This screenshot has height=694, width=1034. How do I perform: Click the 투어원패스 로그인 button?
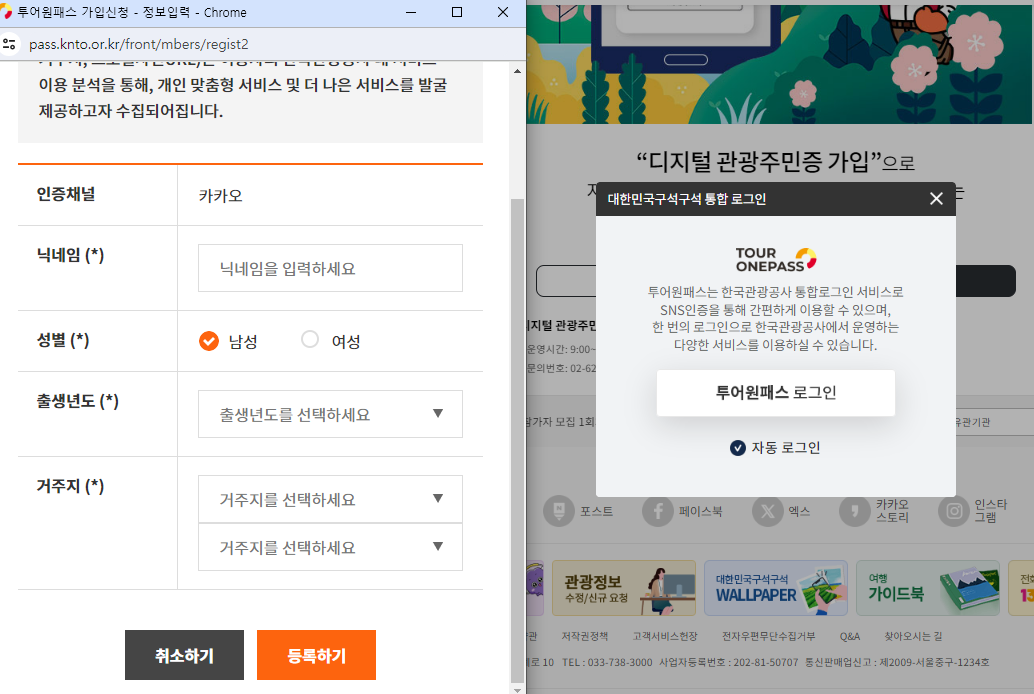point(776,393)
